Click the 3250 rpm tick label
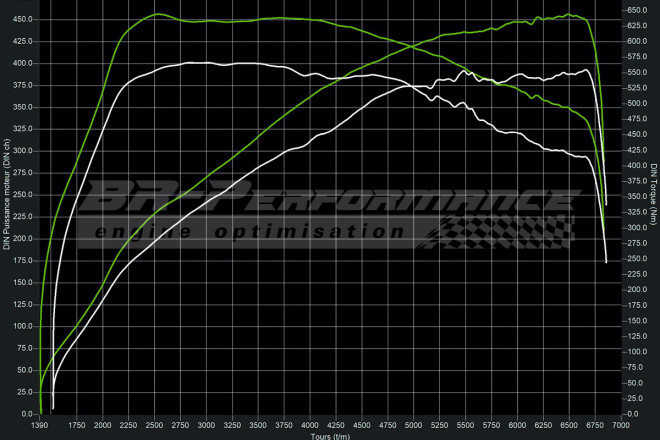Viewport: 660px width, 440px height. (232, 425)
